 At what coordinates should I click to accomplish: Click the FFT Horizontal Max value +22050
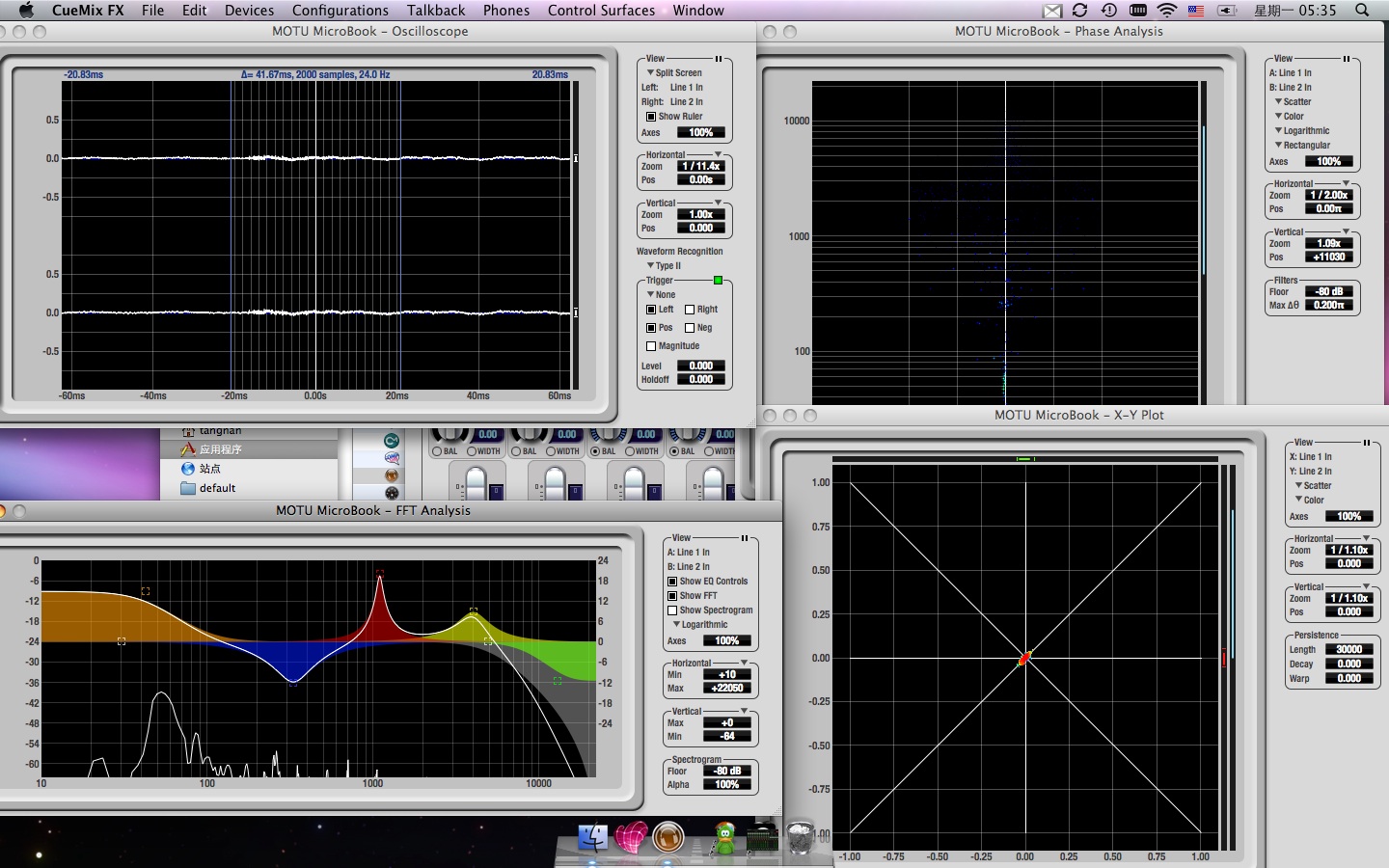click(727, 689)
